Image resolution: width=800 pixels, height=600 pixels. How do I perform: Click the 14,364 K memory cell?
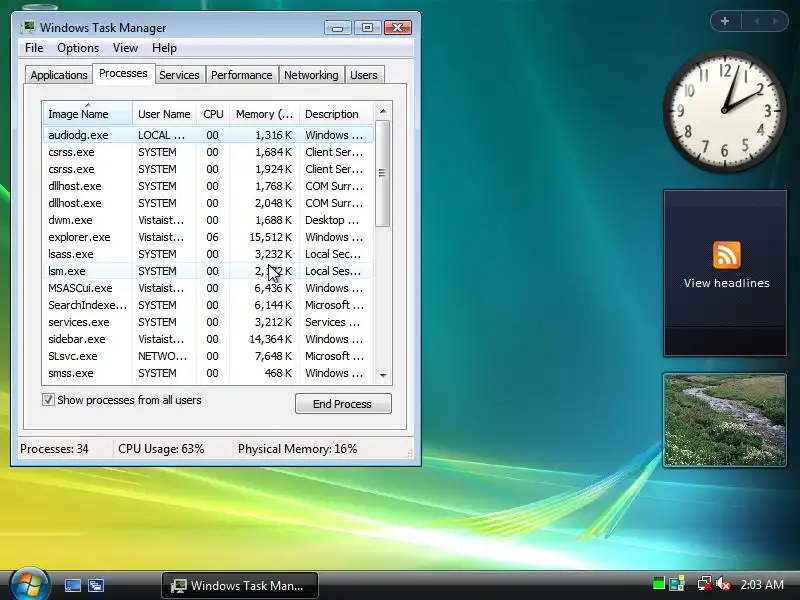click(270, 339)
